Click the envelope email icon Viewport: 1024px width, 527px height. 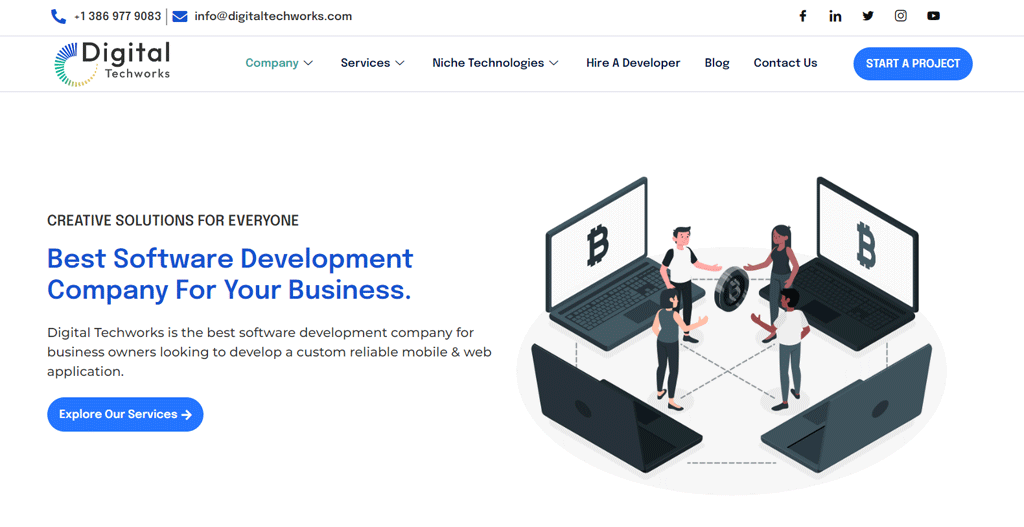pos(180,17)
